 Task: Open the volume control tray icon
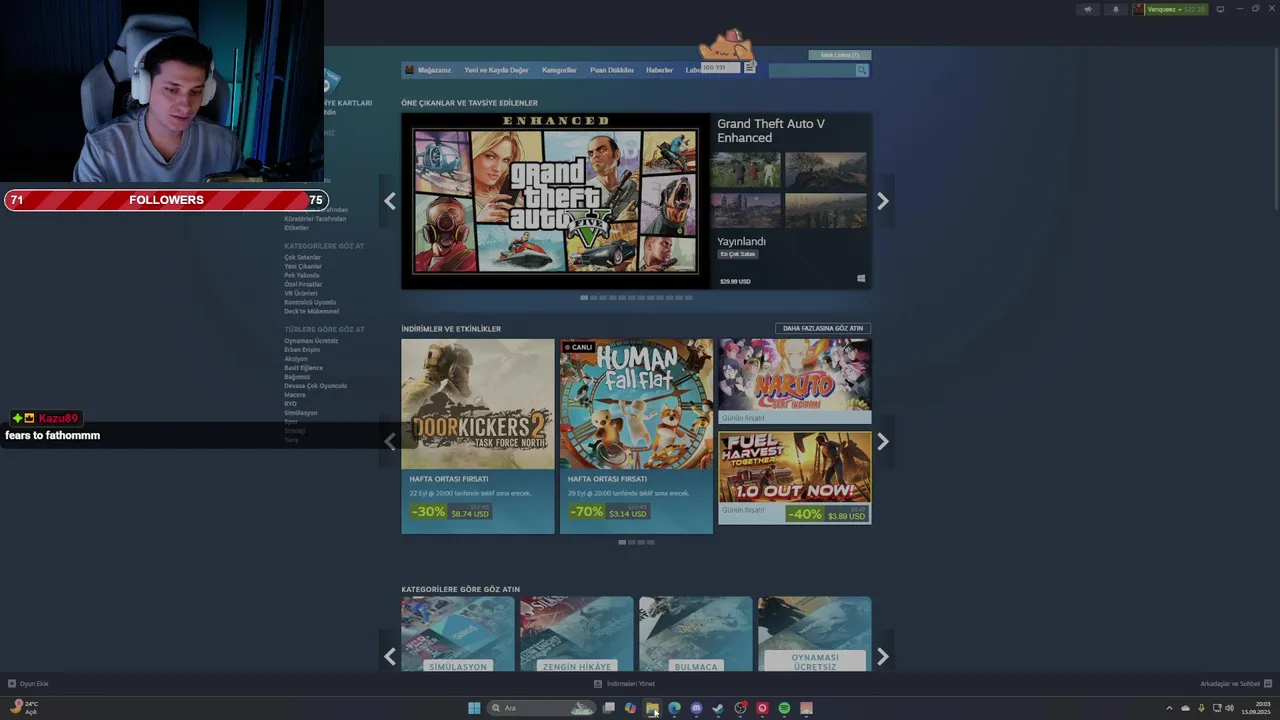(1229, 708)
